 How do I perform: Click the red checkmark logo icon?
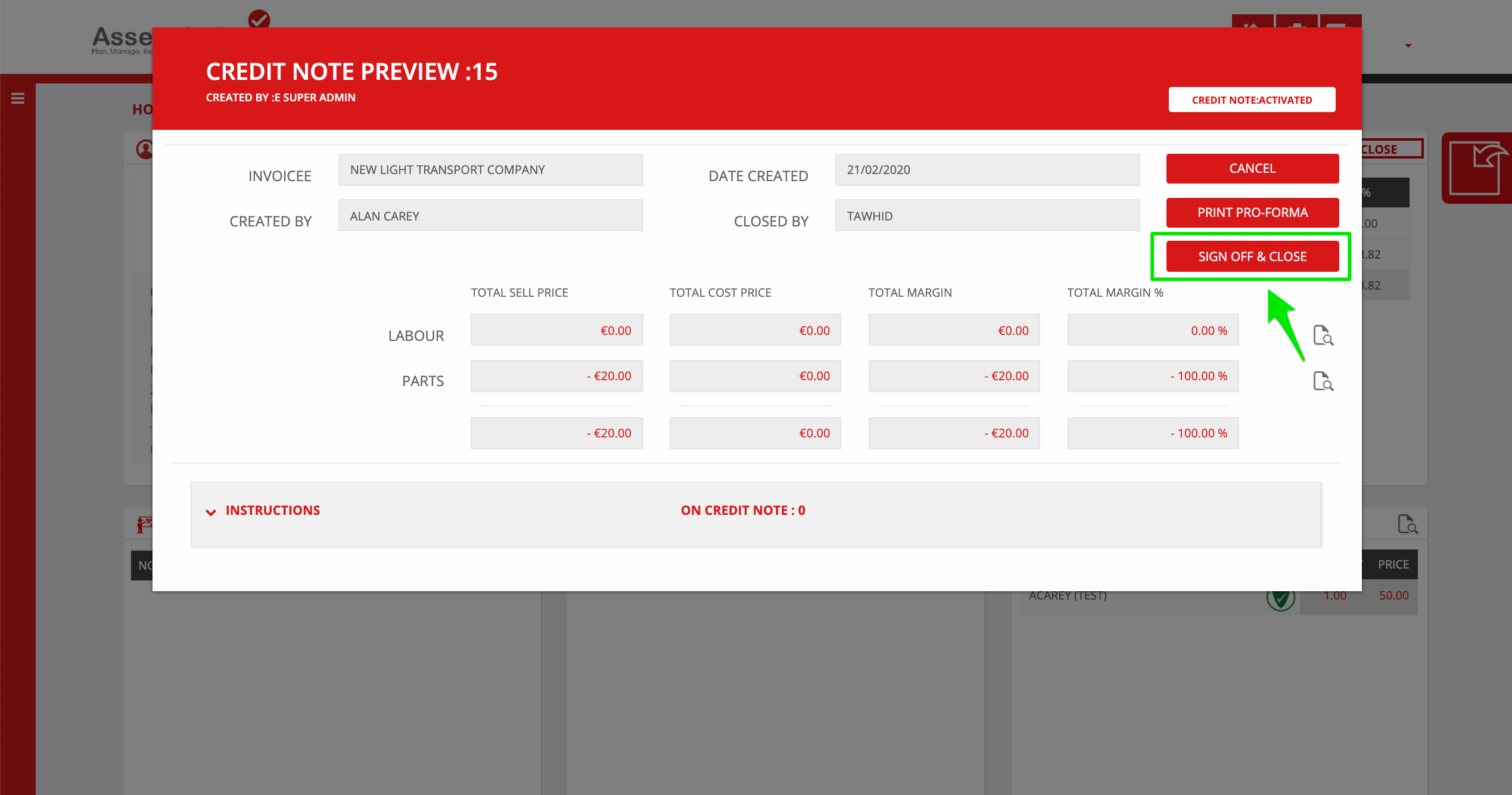259,19
